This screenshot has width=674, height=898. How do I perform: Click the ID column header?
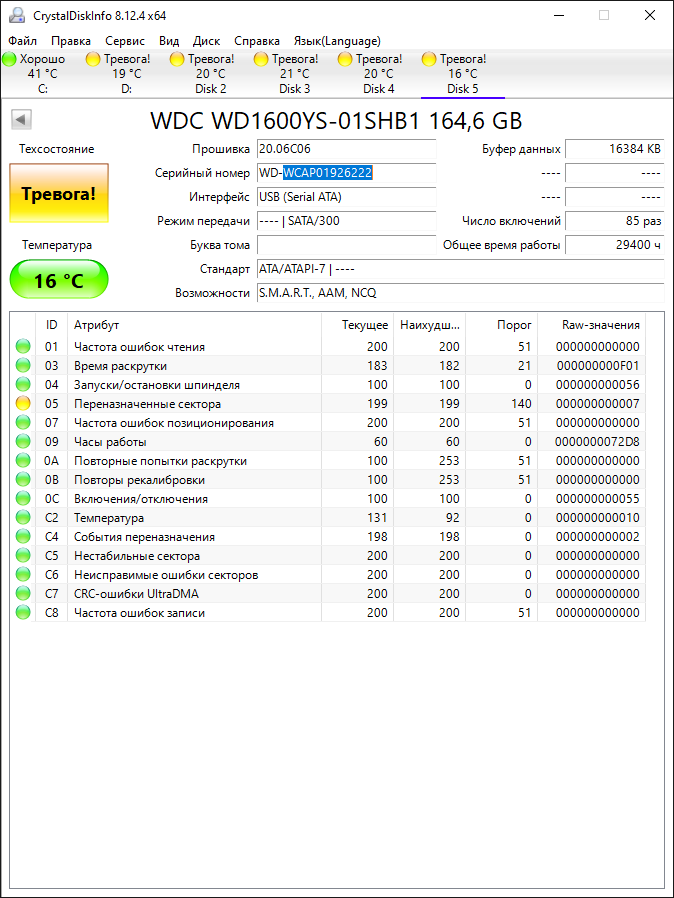(x=52, y=325)
